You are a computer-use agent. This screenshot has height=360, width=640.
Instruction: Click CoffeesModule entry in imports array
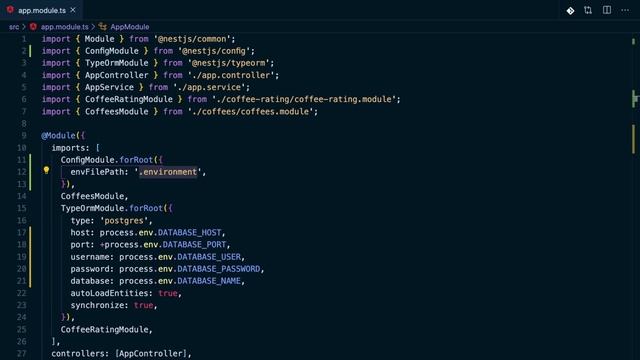click(92, 196)
